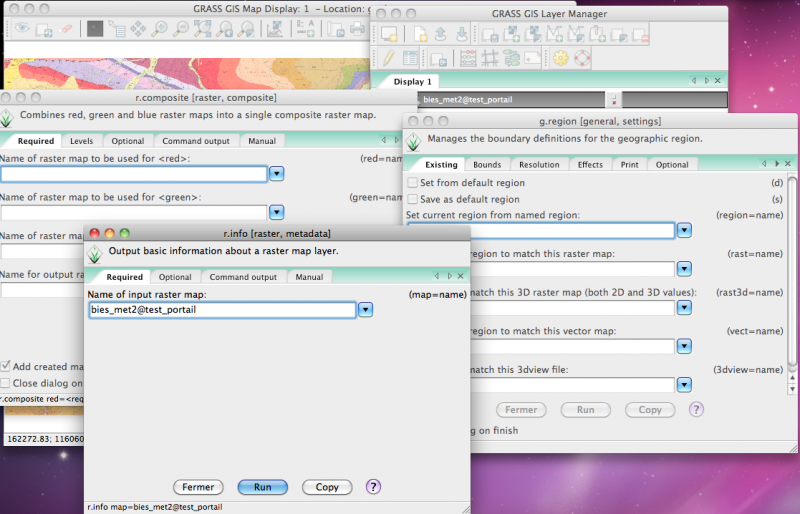Expand the red raster map dropdown
Screen dimensions: 800x514
[277, 174]
